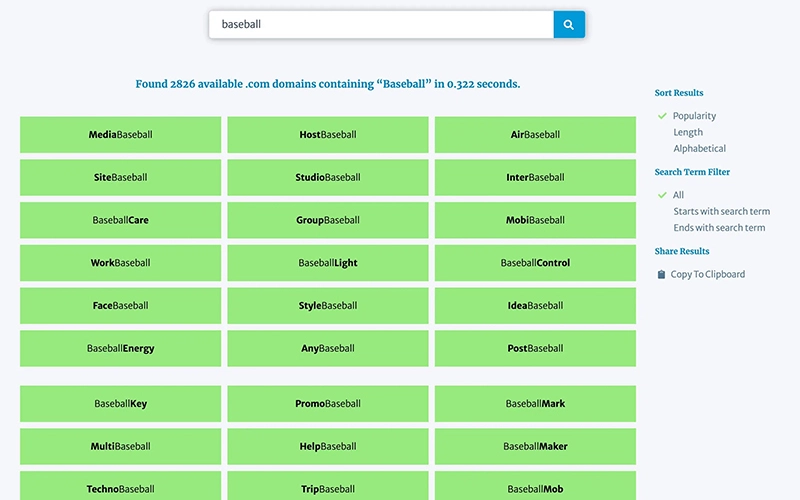Select the PromoBaseball tile
The width and height of the screenshot is (800, 500).
coord(328,404)
